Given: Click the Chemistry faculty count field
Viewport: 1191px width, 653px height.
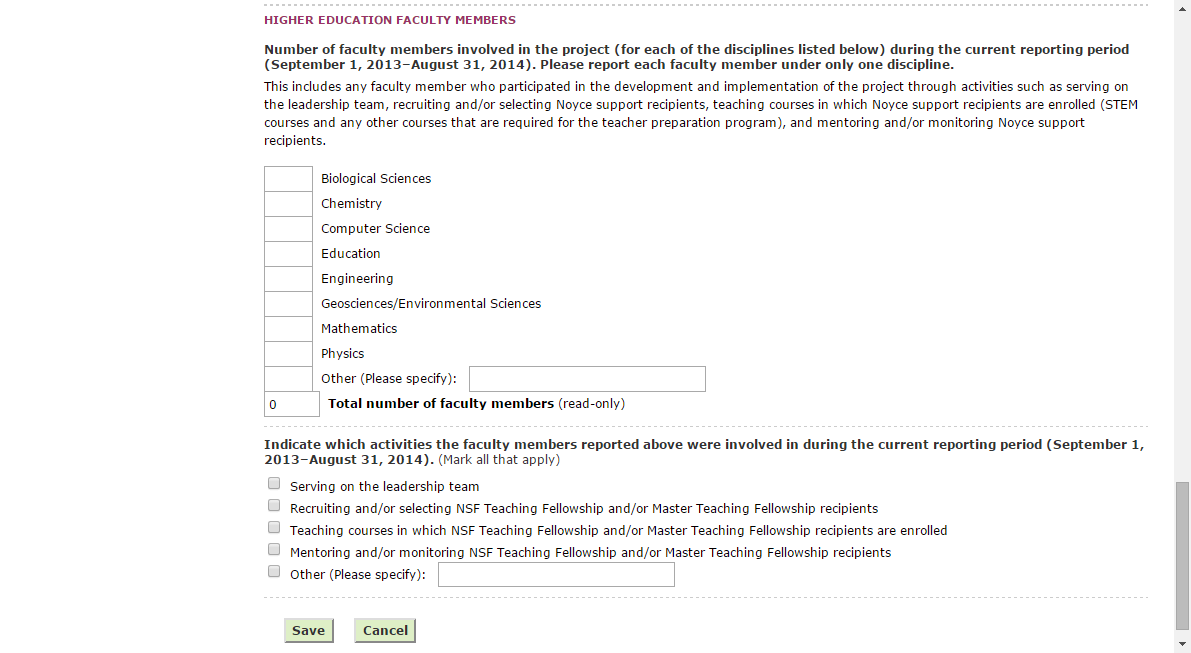Looking at the screenshot, I should pyautogui.click(x=288, y=204).
